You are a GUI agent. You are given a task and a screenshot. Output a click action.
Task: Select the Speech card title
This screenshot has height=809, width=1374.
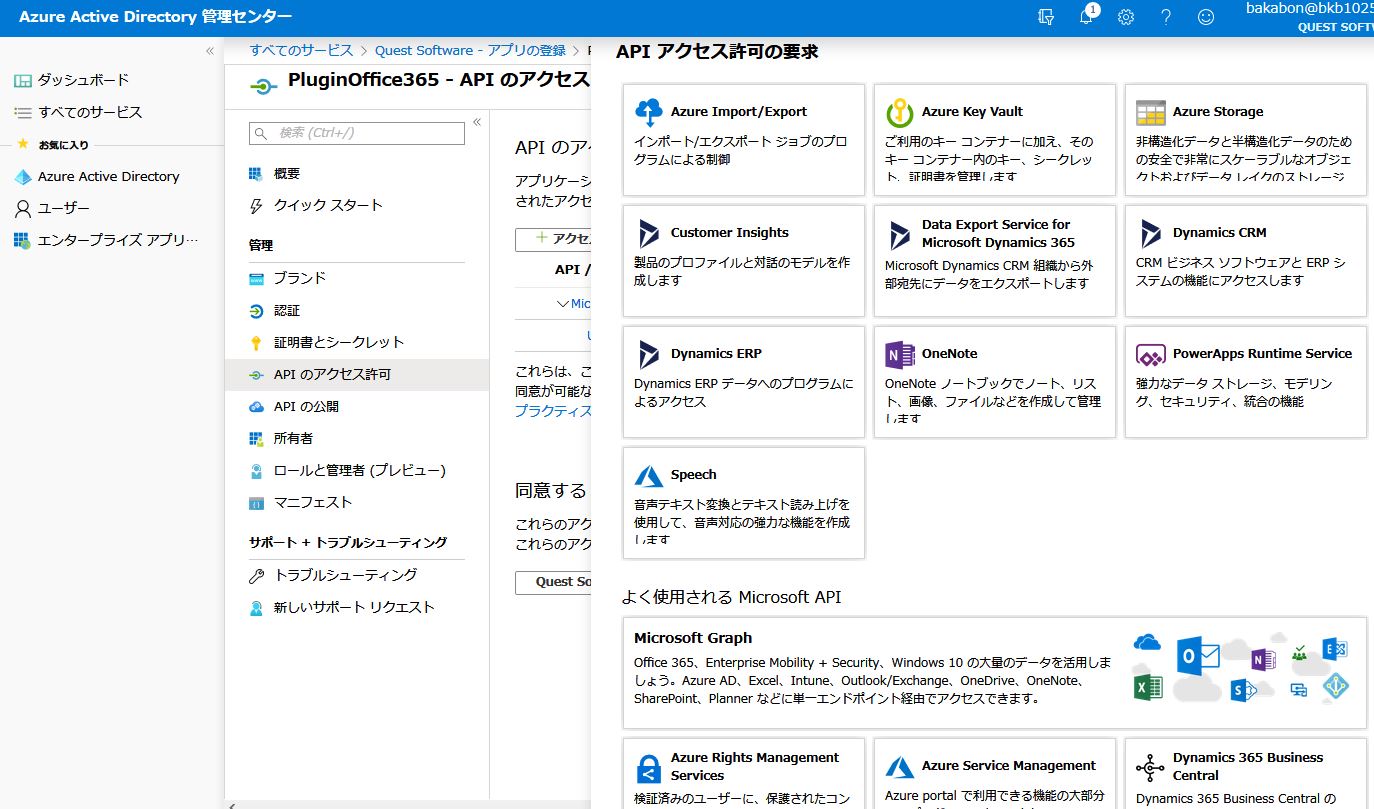[694, 475]
